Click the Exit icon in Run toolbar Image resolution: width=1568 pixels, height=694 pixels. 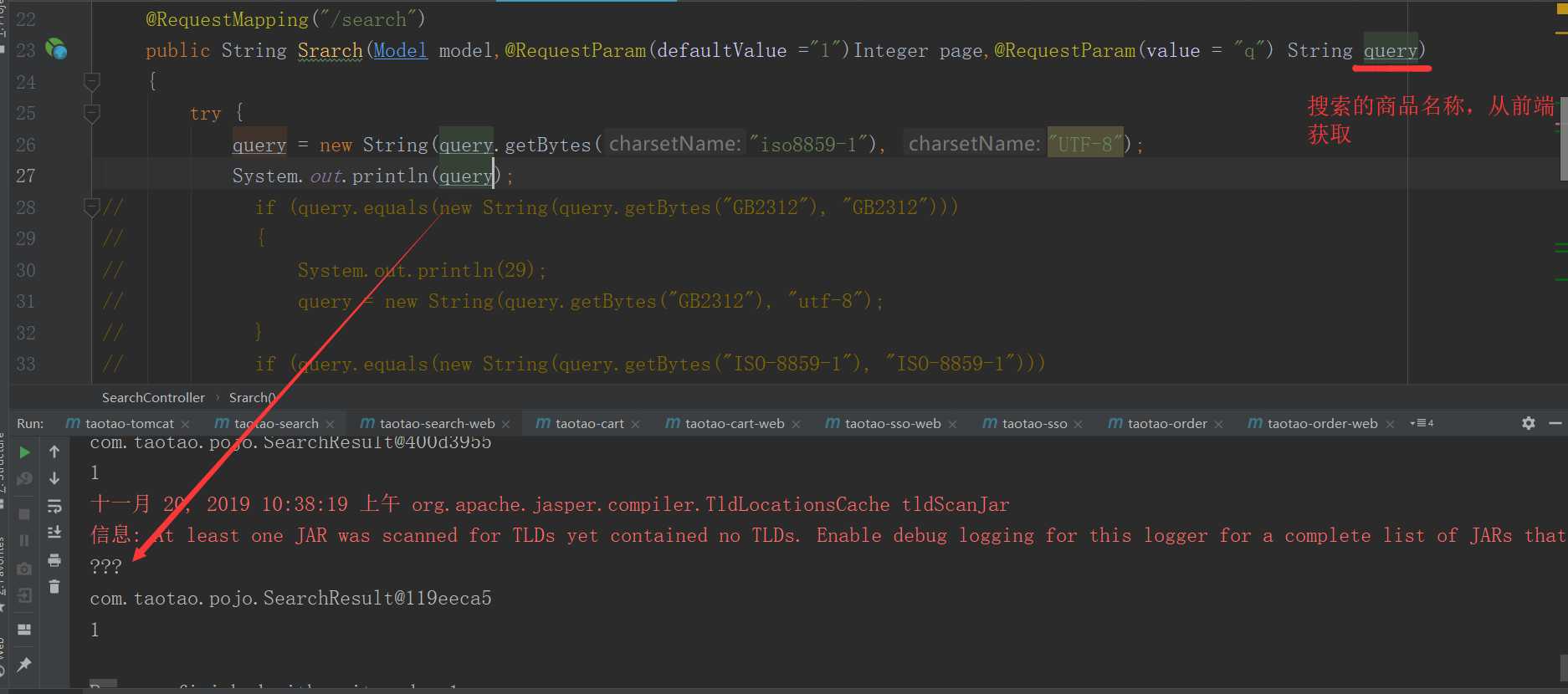(24, 595)
